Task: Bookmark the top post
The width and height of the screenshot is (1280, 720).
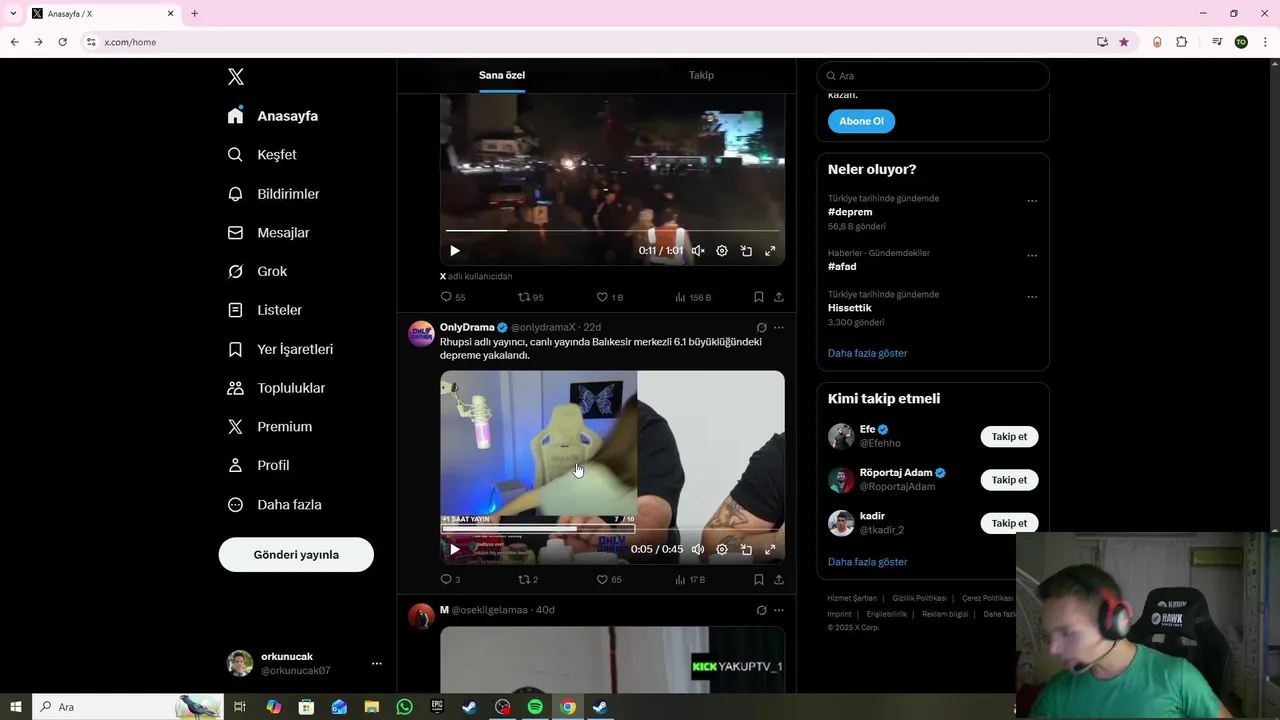Action: click(759, 297)
